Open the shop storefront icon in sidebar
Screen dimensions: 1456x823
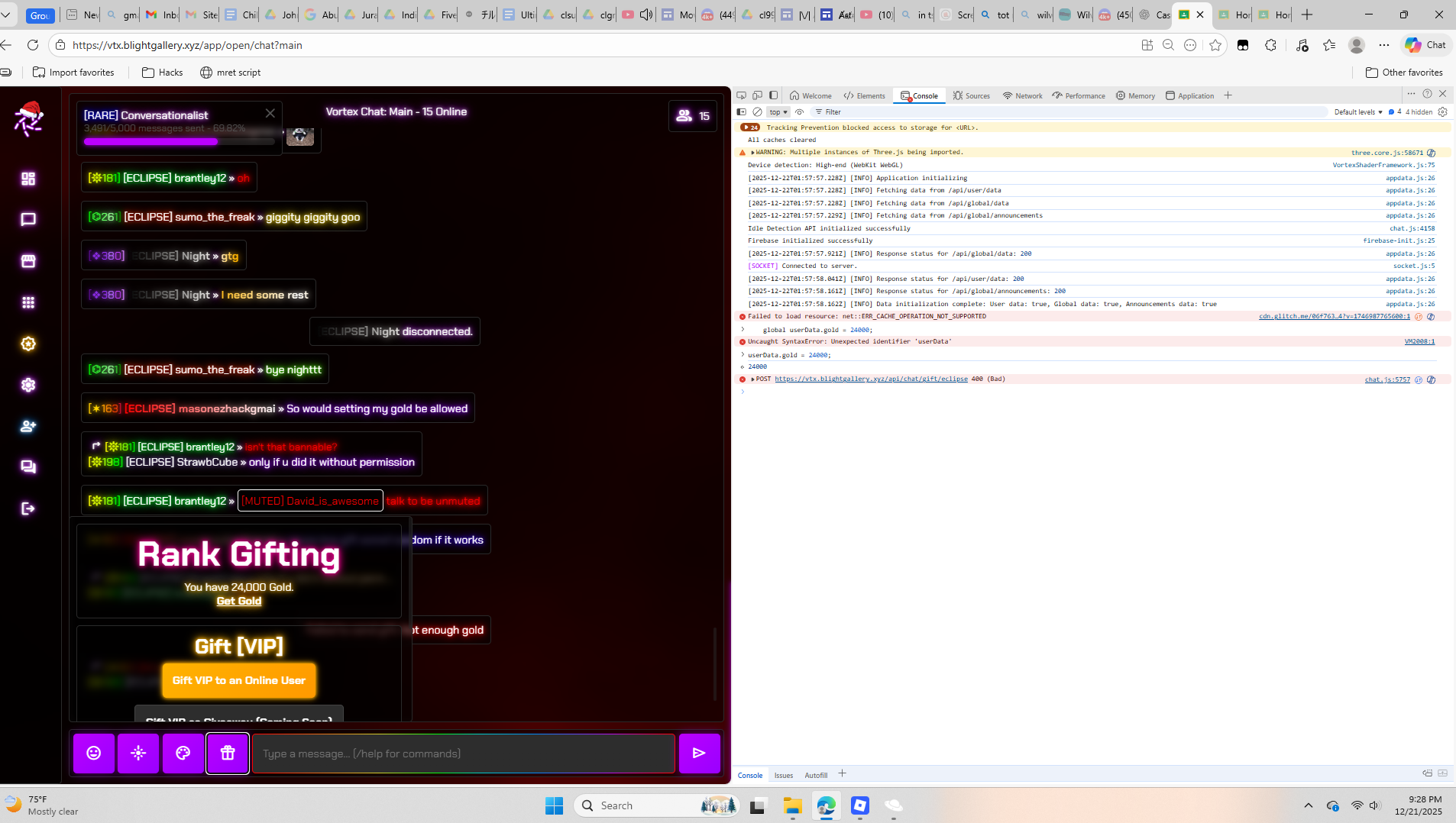[28, 261]
